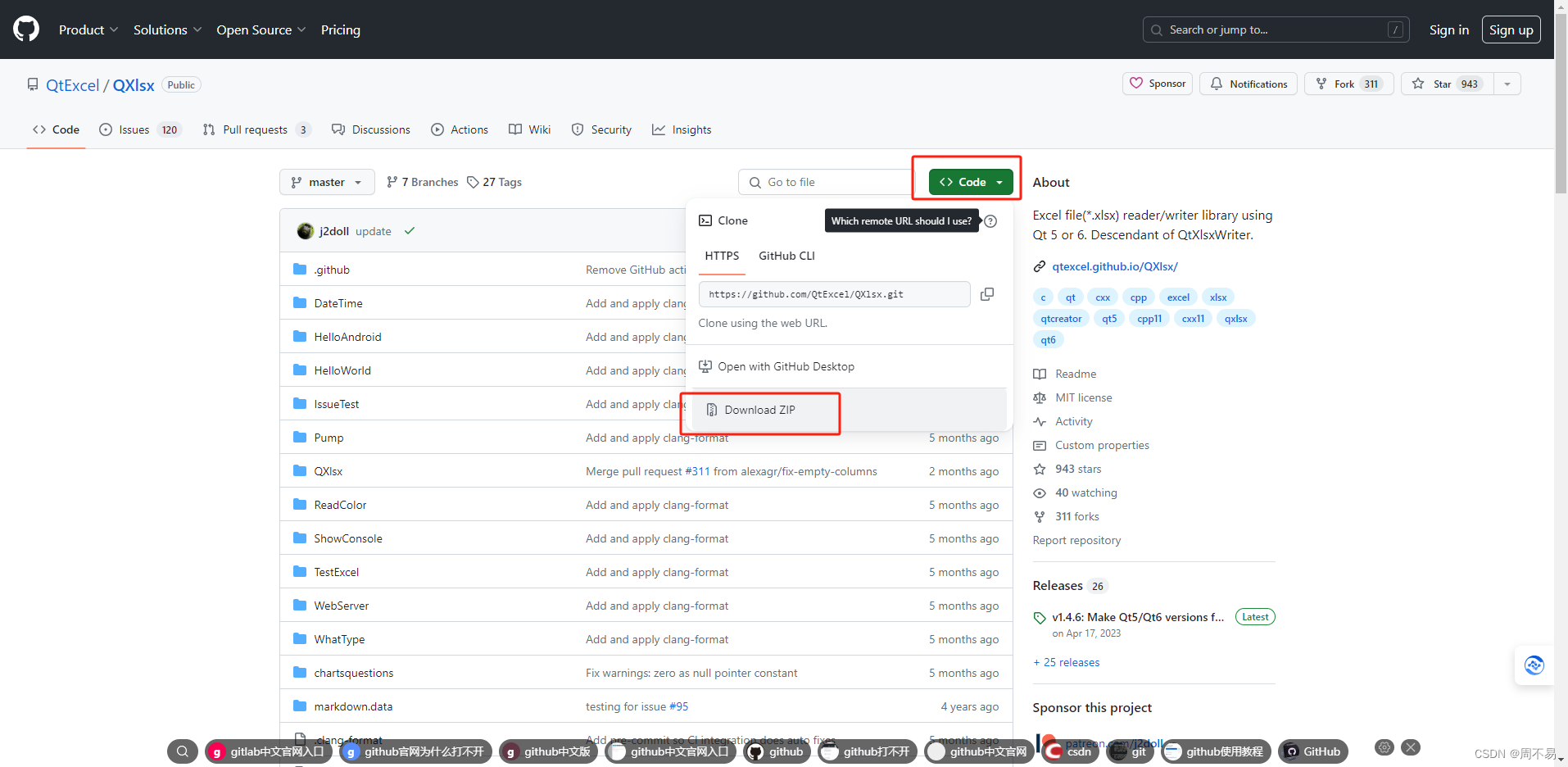Open the Discussions tab
1568x767 pixels.
[371, 129]
